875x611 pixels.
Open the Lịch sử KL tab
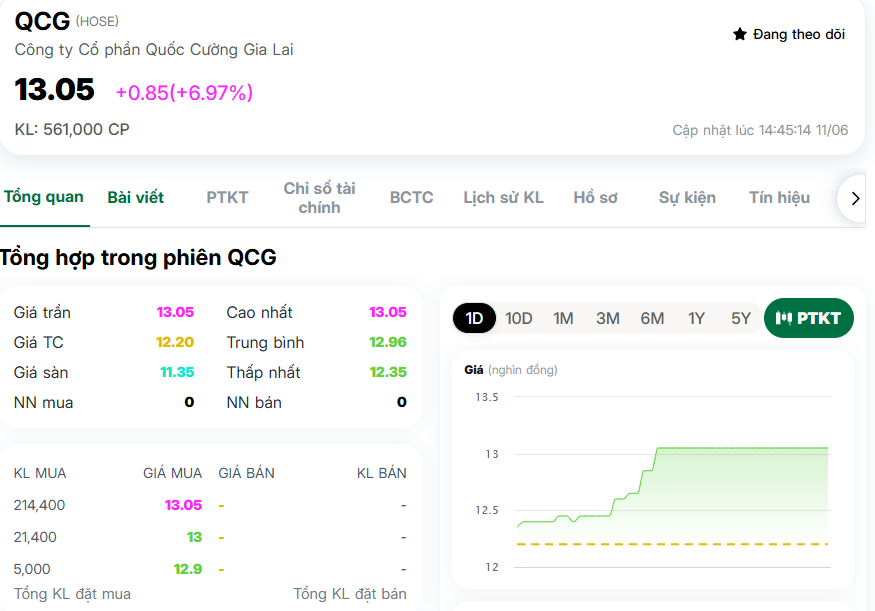[x=503, y=198]
